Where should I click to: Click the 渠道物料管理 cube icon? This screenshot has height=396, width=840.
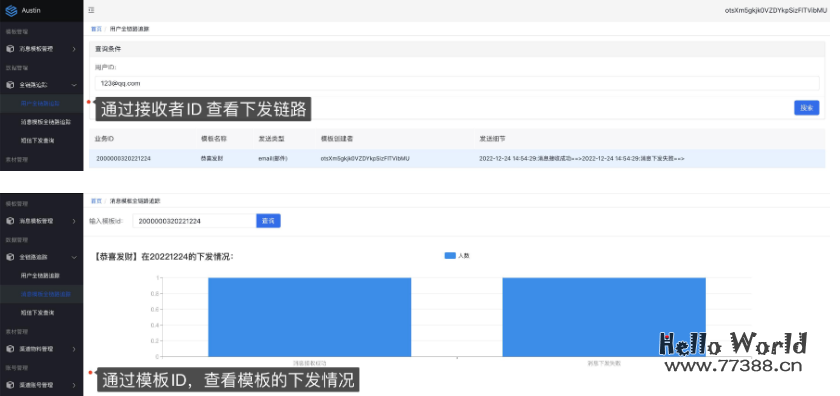click(10, 349)
